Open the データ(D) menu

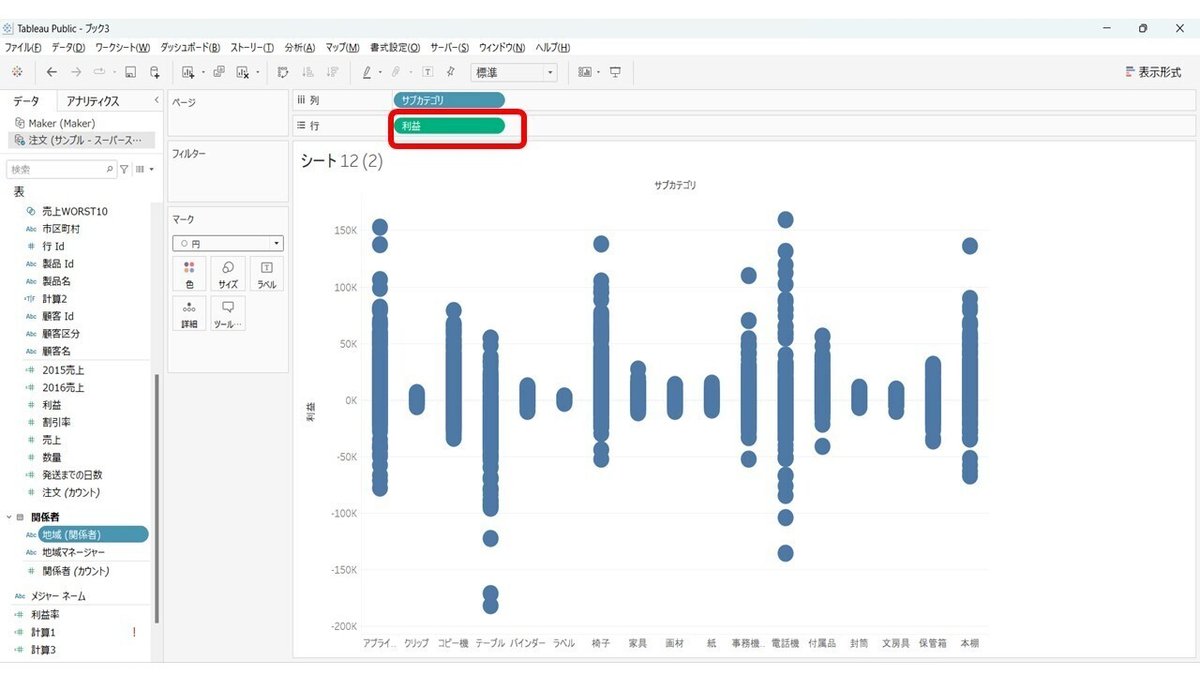68,48
